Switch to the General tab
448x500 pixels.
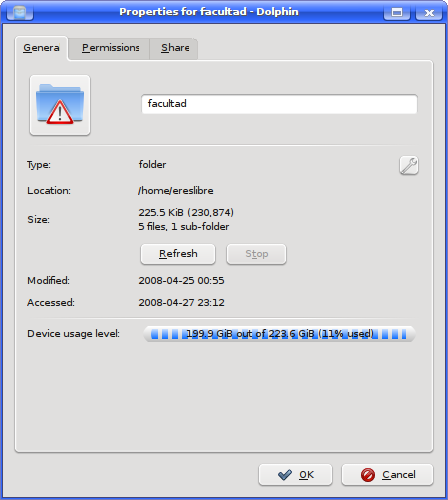click(x=41, y=48)
